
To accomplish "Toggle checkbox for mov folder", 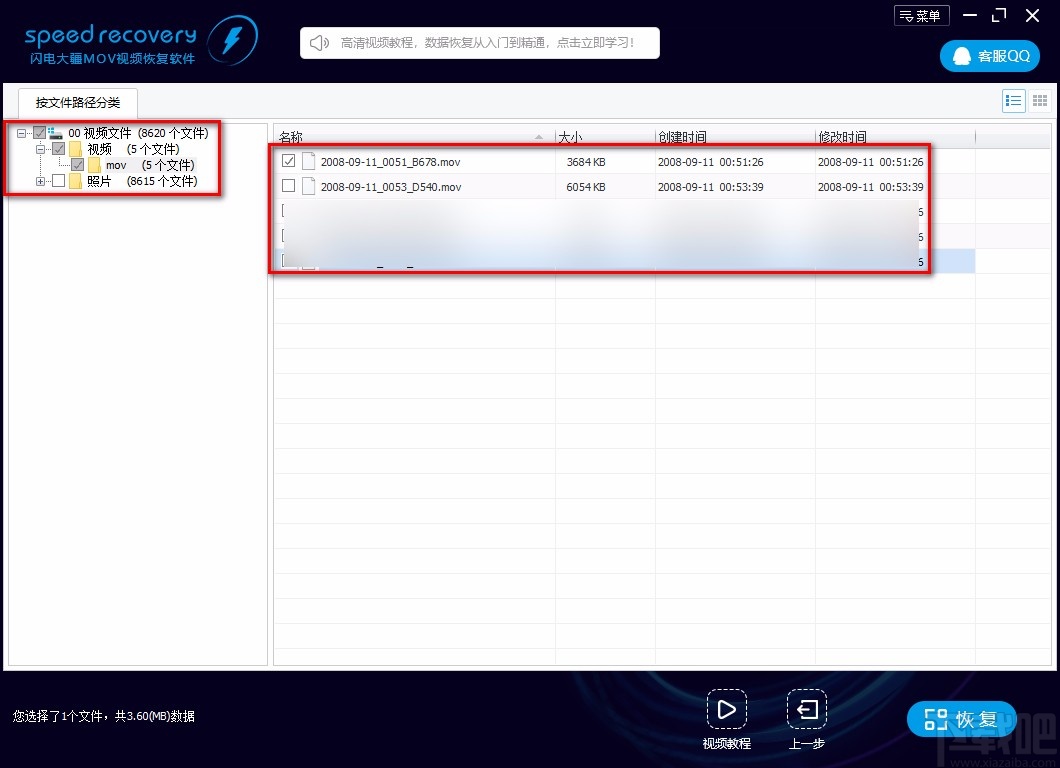I will coord(78,165).
